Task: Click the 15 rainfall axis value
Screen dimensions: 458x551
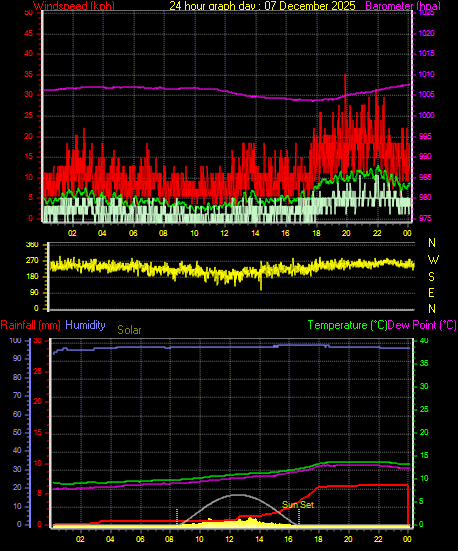Action: [37, 433]
